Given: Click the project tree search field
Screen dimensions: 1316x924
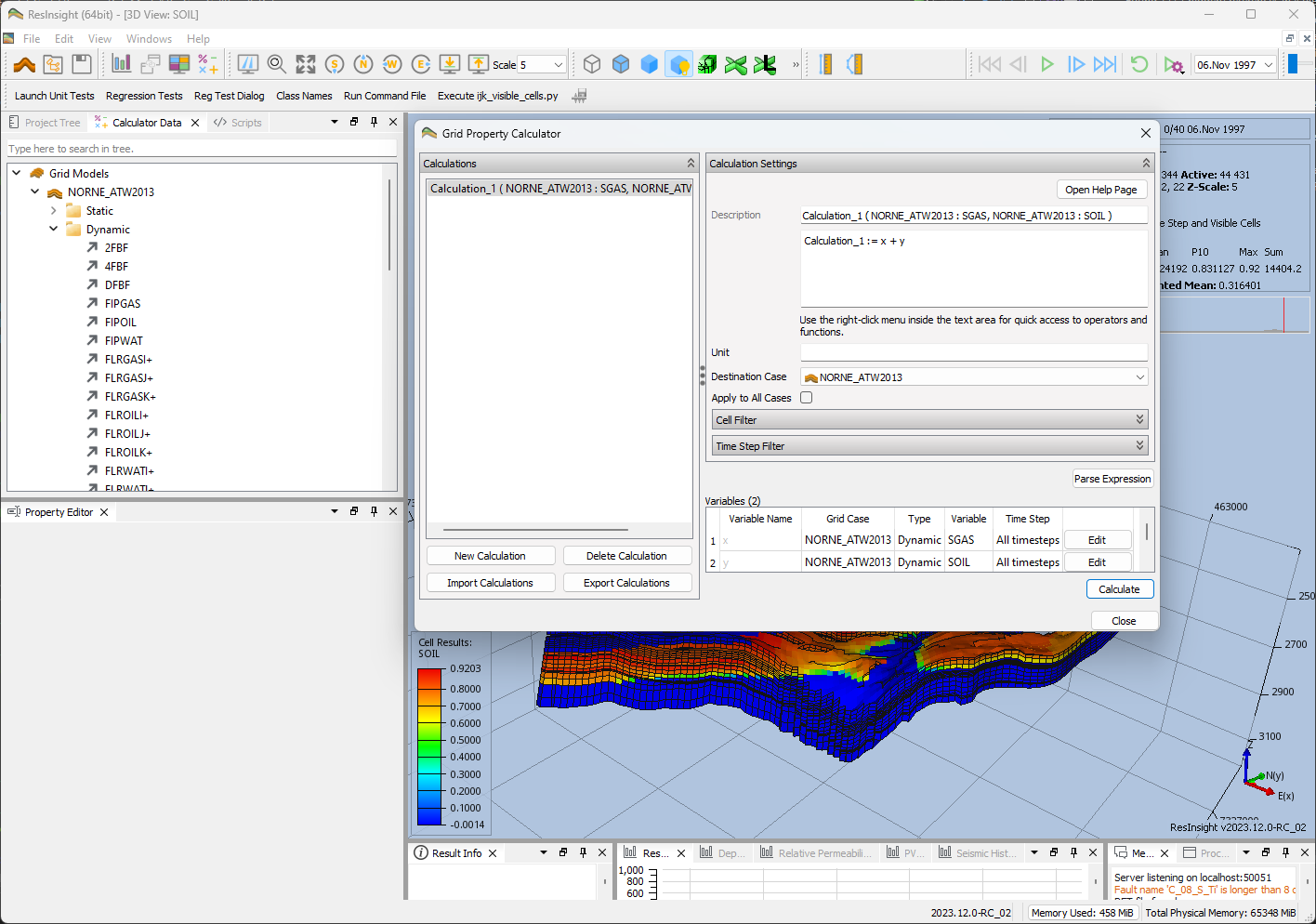Looking at the screenshot, I should click(202, 149).
